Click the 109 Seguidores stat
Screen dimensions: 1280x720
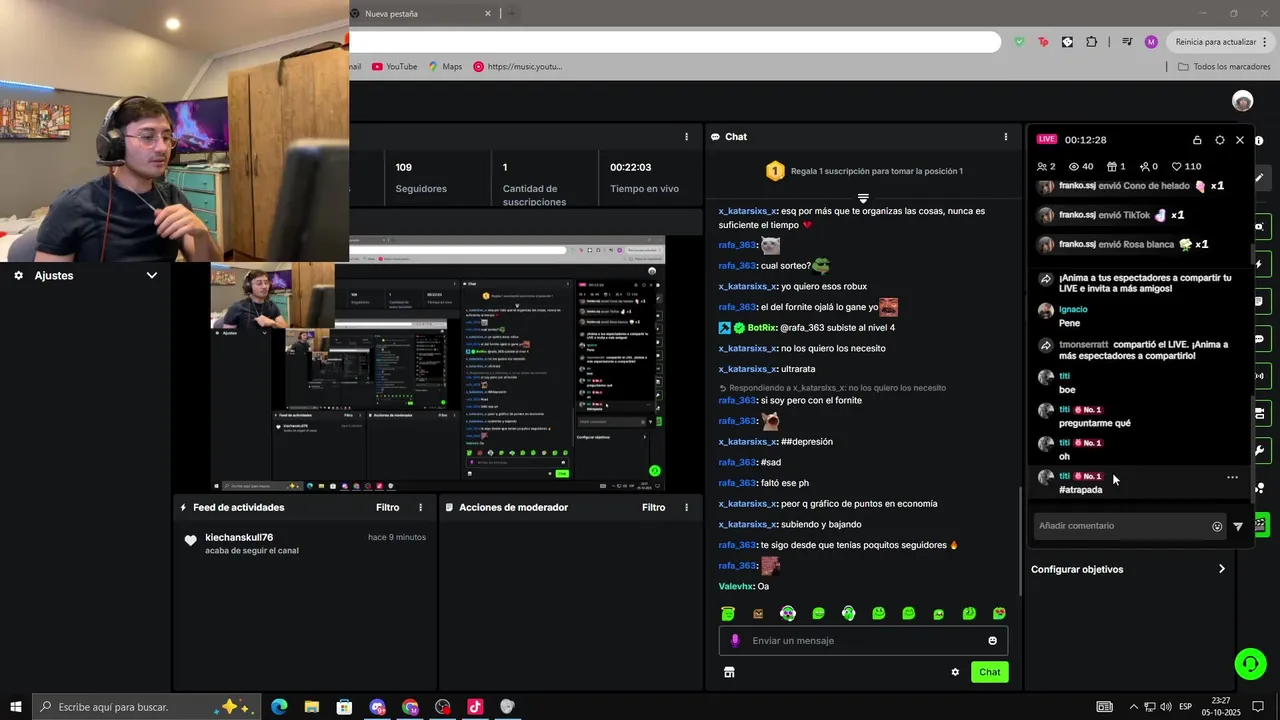tap(421, 178)
